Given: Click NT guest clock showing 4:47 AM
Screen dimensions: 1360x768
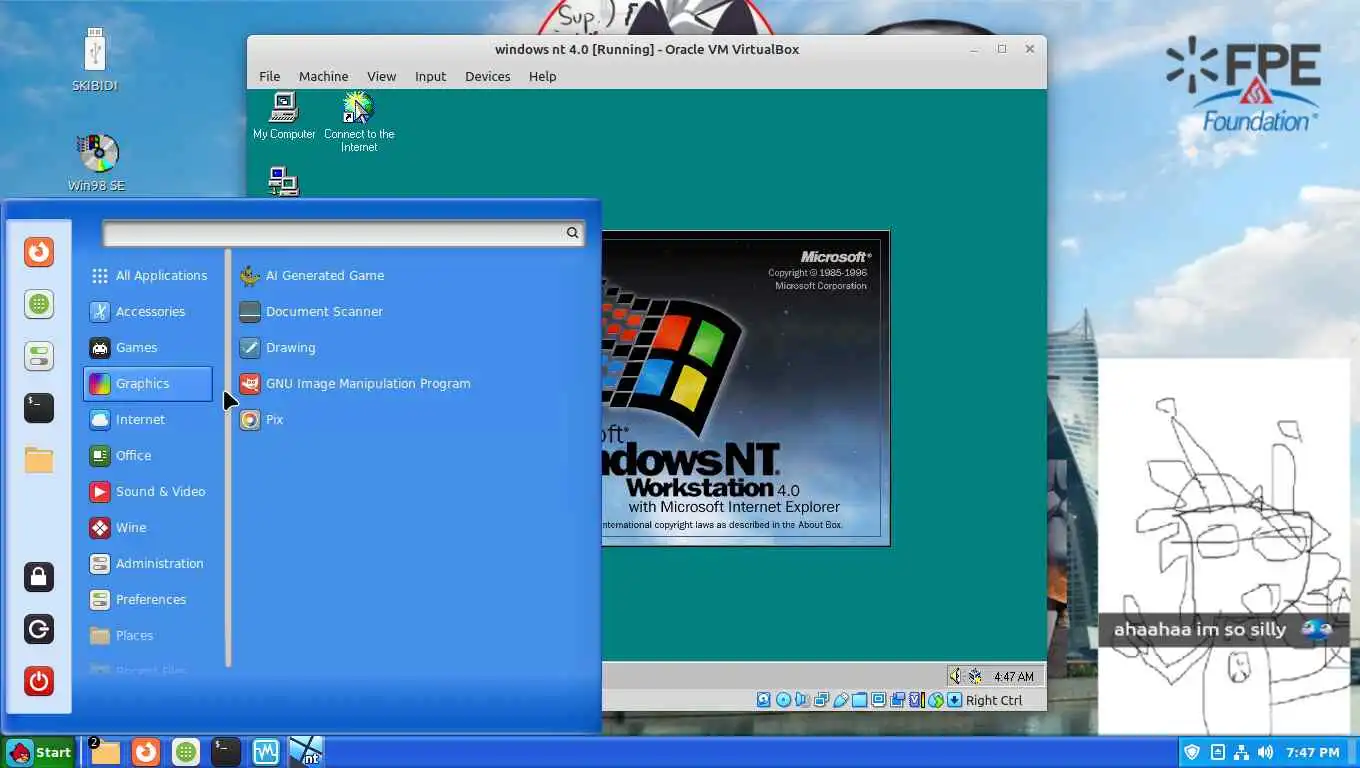Looking at the screenshot, I should pyautogui.click(x=1014, y=677).
